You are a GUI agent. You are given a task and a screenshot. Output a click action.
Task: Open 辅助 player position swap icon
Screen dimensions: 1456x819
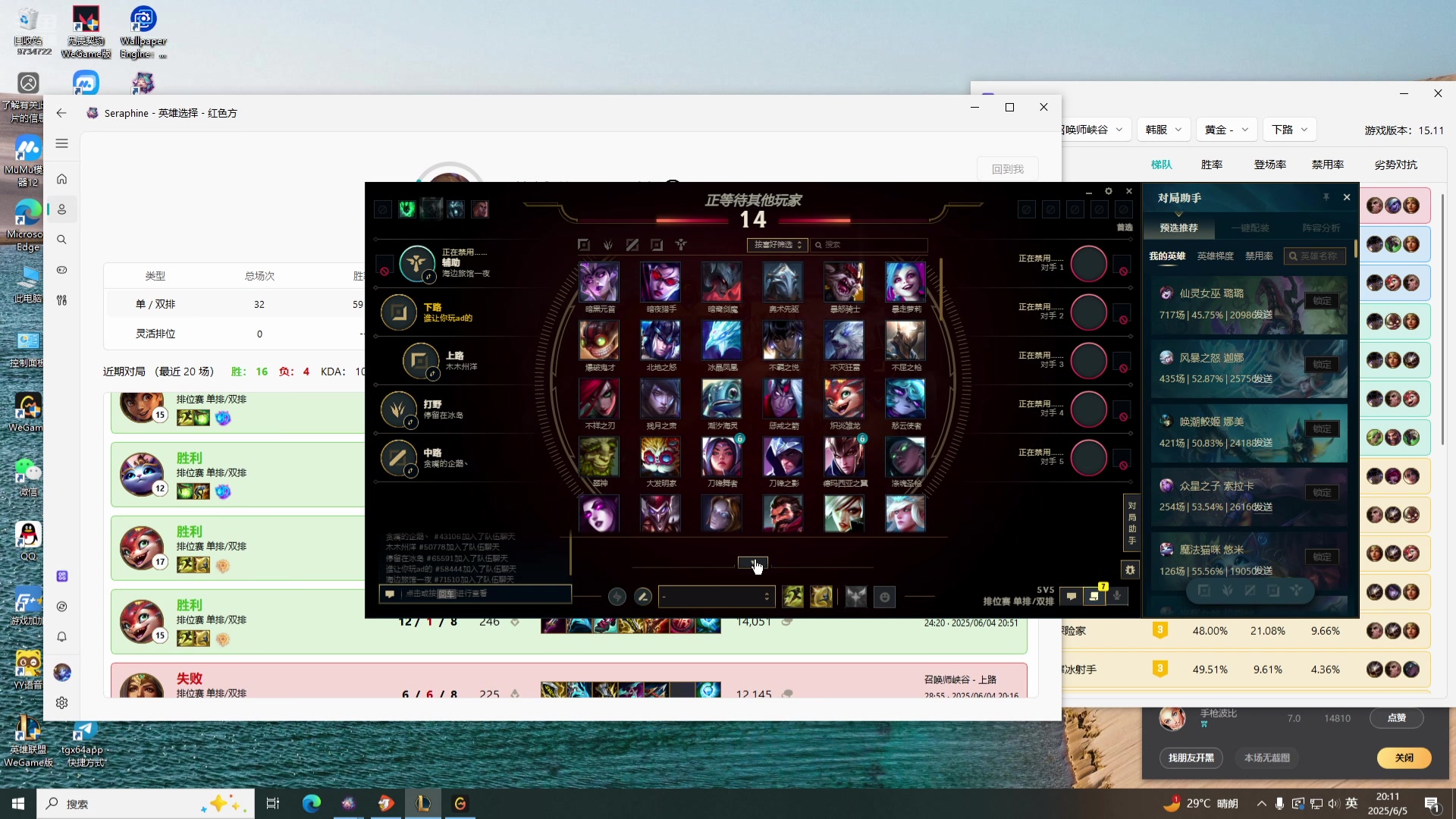coord(429,277)
